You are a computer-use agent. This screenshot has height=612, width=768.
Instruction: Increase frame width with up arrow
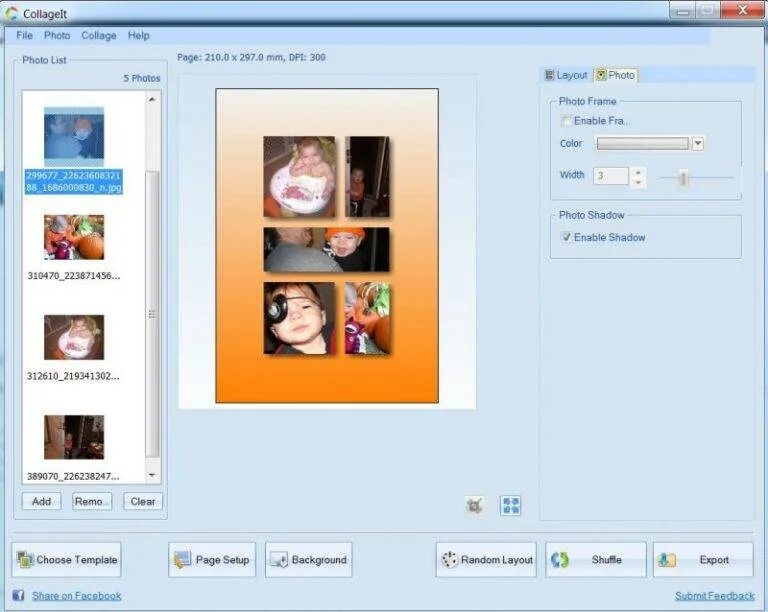tap(638, 172)
